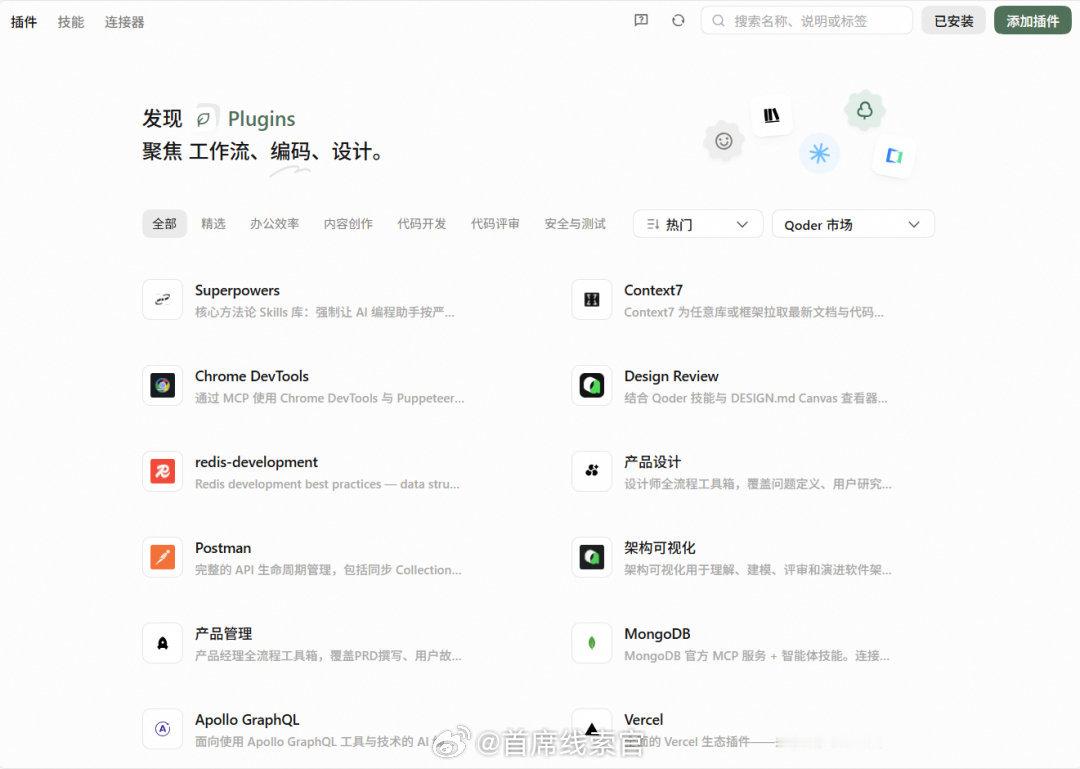Open the redis-development plugin title
1080x769 pixels.
click(x=256, y=462)
